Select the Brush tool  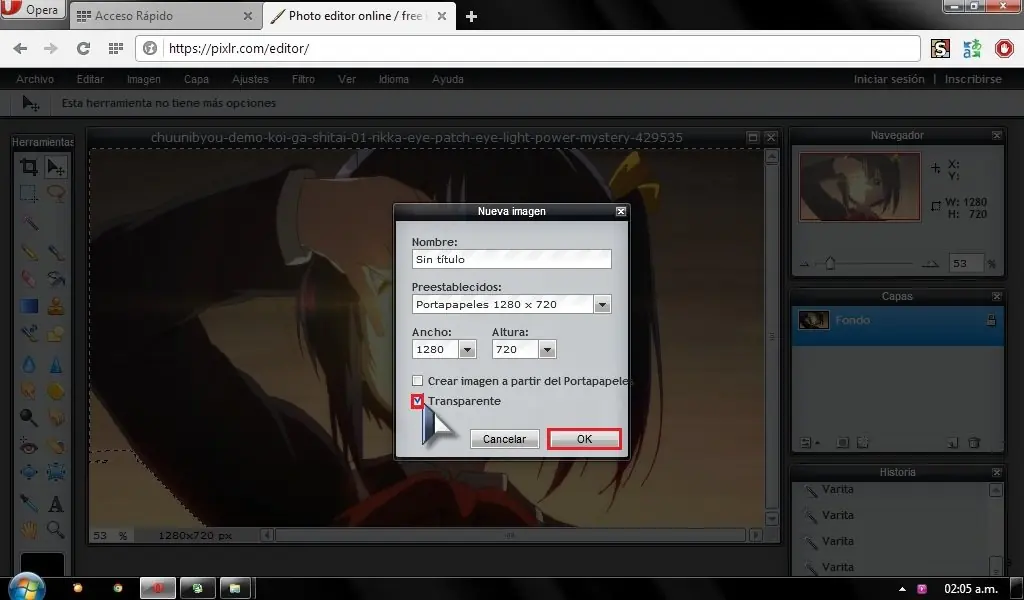[x=56, y=251]
